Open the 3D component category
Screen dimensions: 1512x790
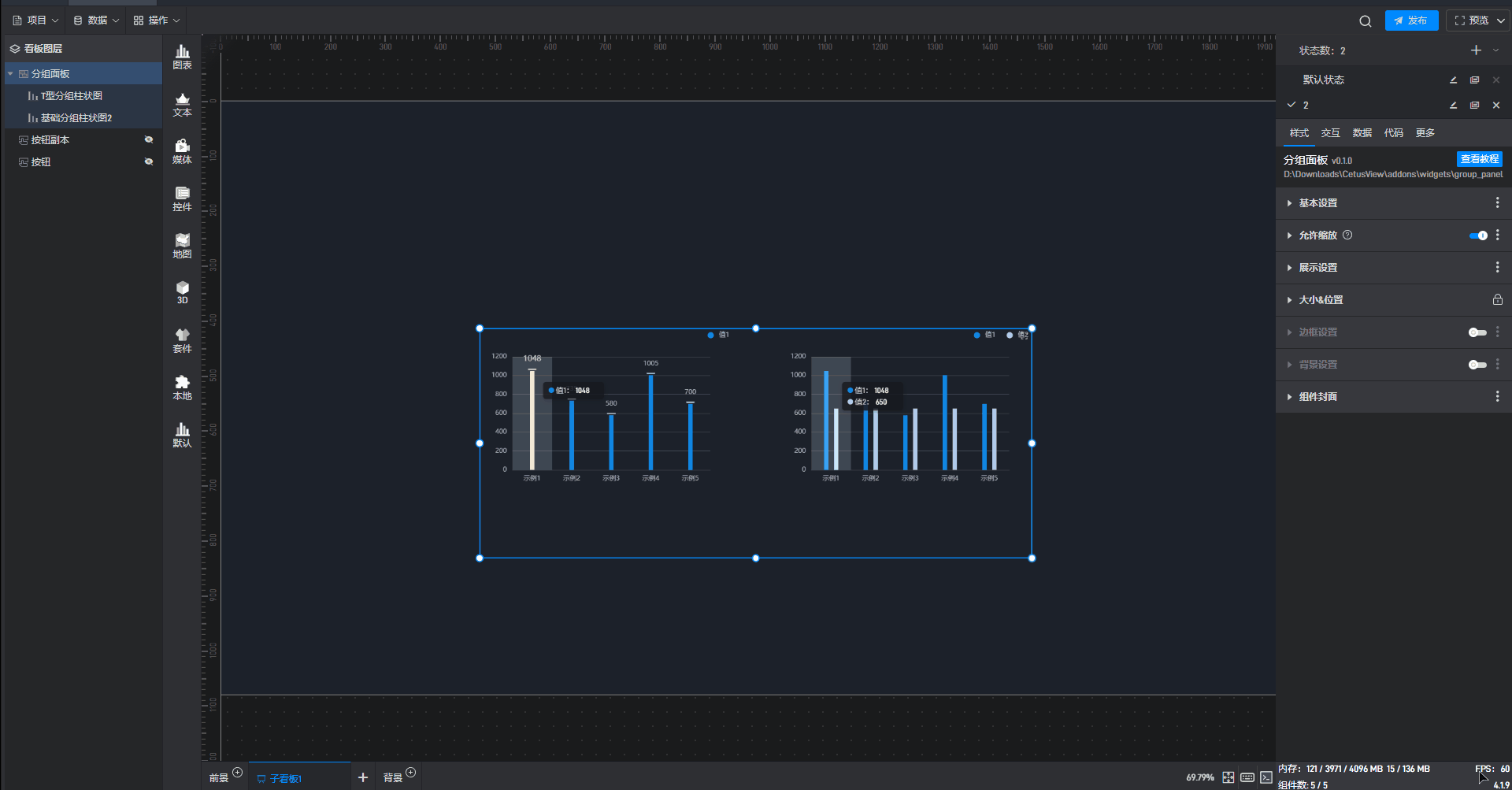pos(182,292)
